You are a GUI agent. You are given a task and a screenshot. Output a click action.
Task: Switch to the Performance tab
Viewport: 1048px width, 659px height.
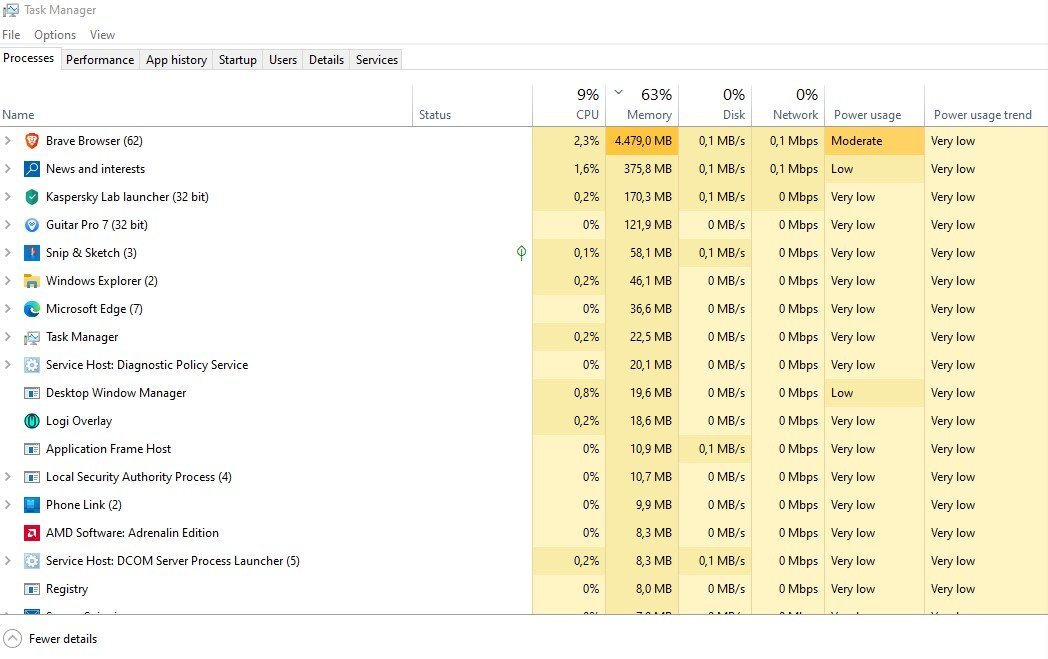point(100,60)
